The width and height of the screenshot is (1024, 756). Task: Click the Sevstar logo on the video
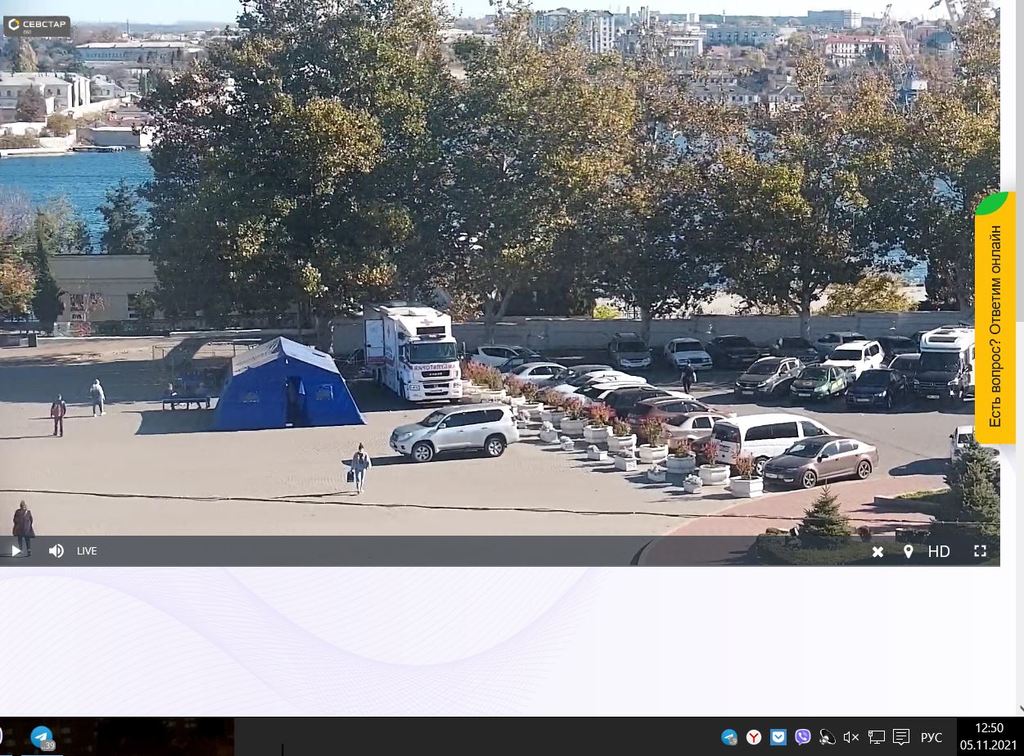coord(37,26)
